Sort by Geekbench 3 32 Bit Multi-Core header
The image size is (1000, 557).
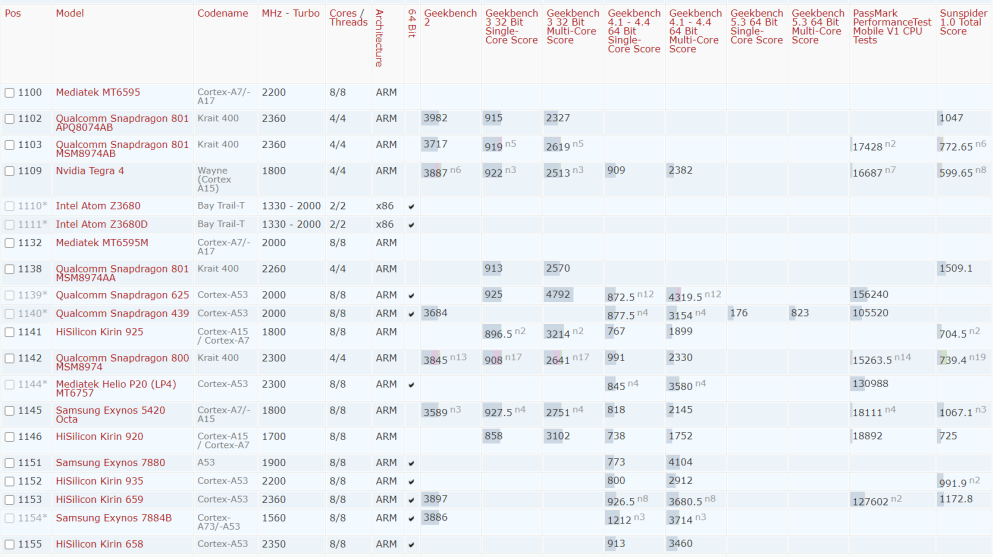point(573,27)
